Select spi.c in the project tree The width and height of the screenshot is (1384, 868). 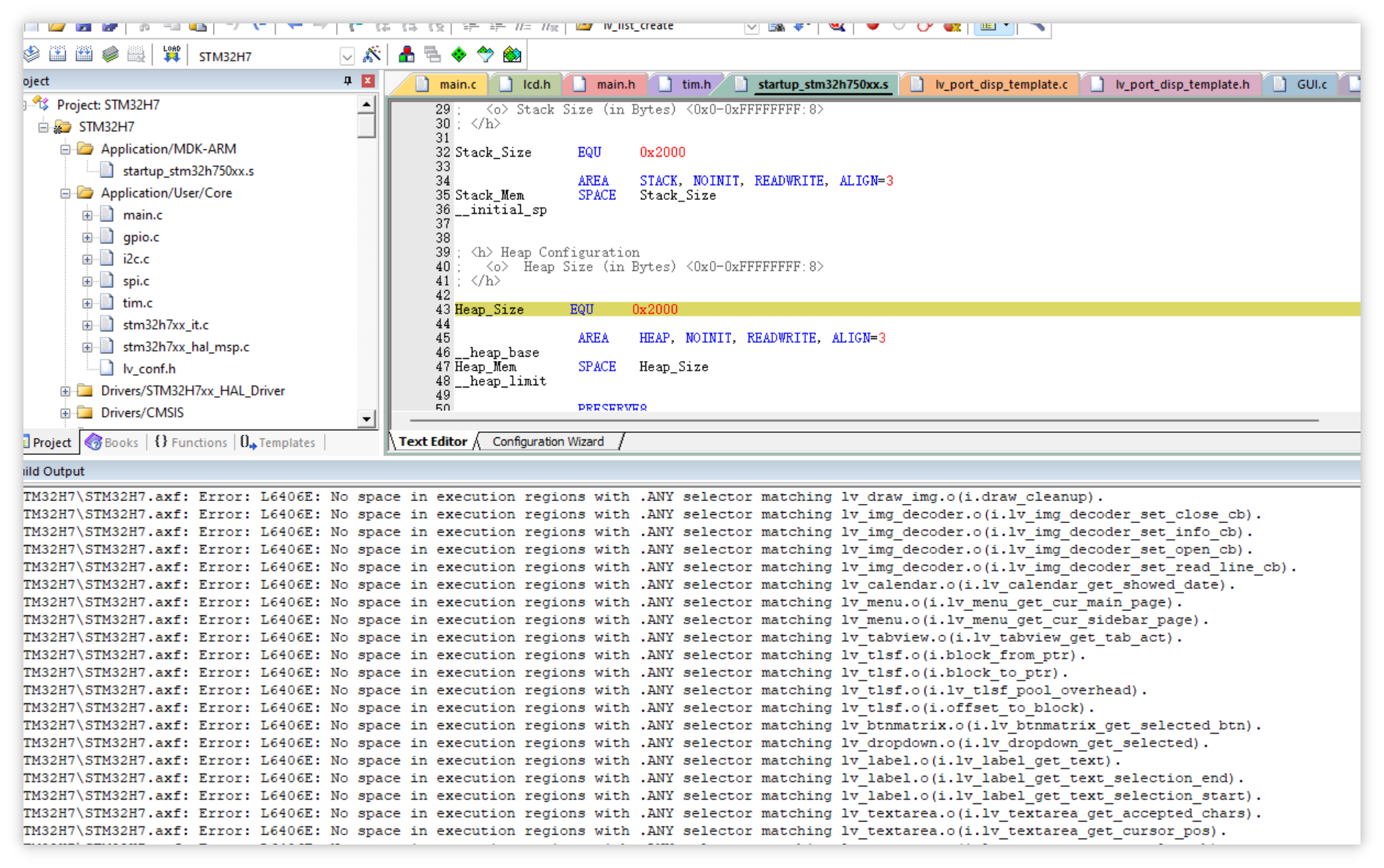point(136,281)
